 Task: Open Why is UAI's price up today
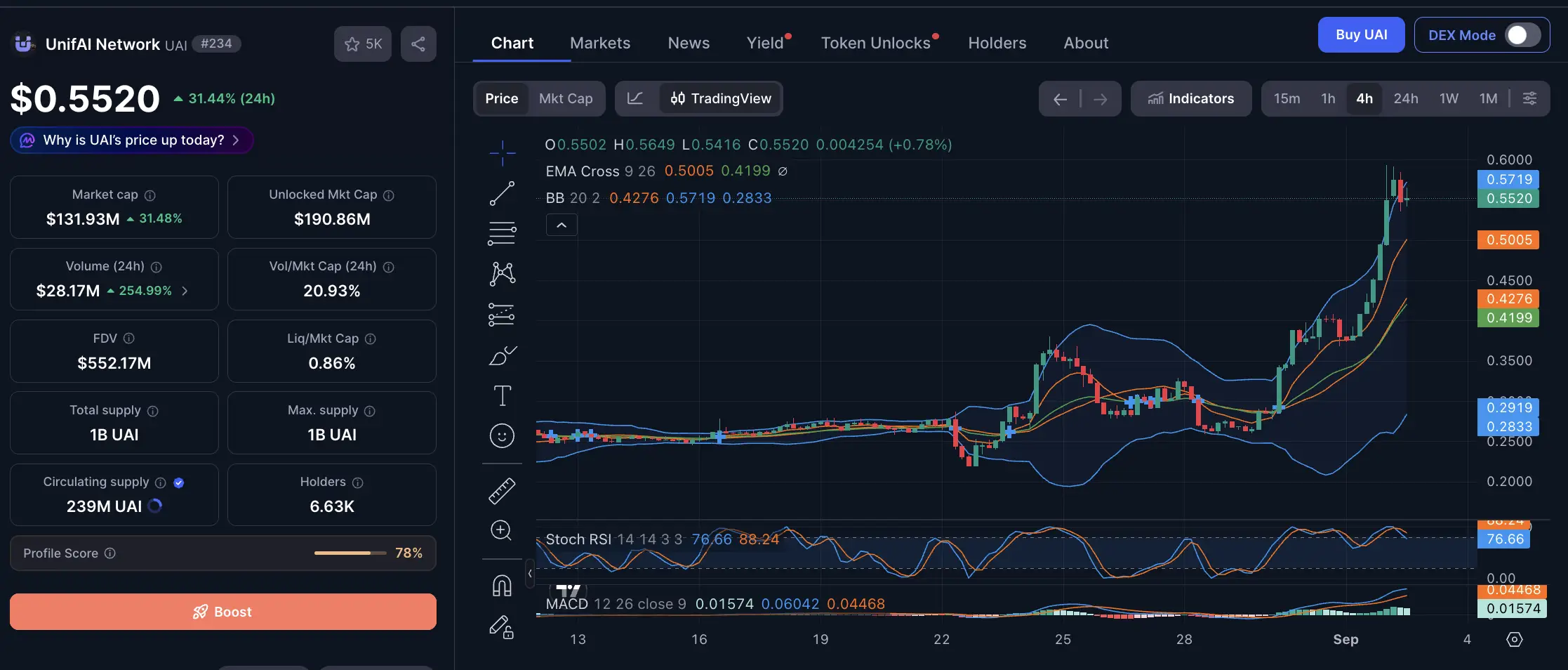(132, 140)
